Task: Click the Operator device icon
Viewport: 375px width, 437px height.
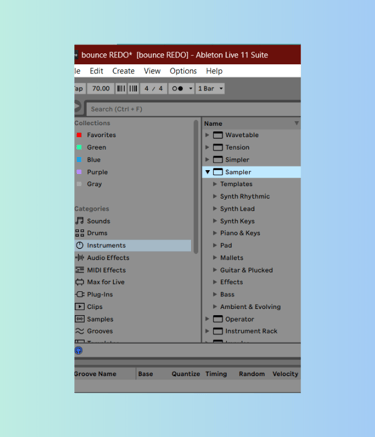Action: point(218,319)
